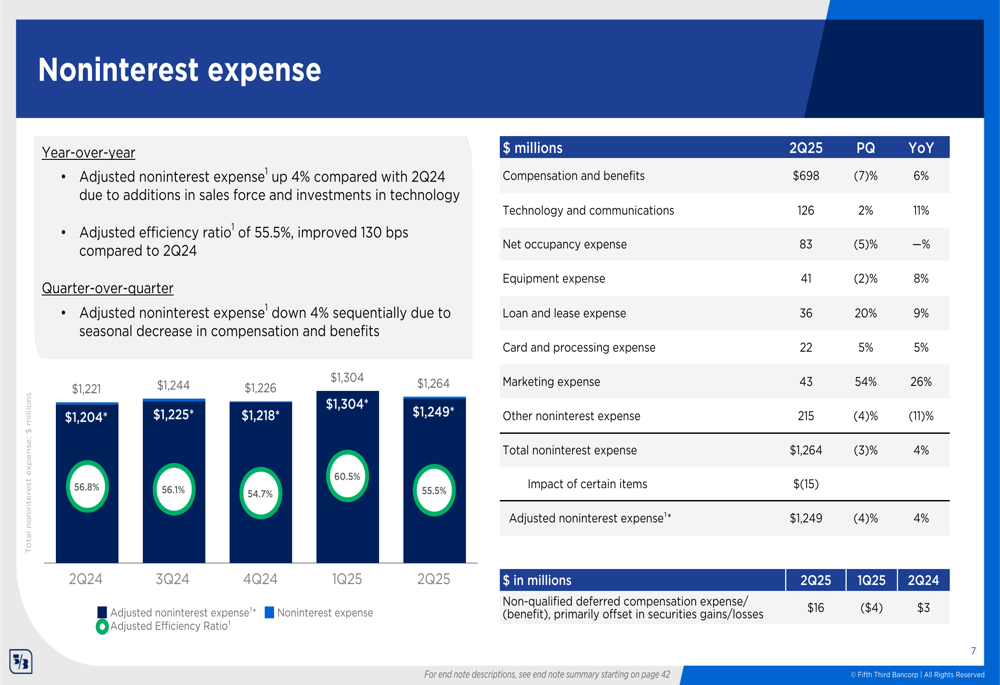Click the 2Q25 efficiency ratio circle 55.5%
The height and width of the screenshot is (685, 1000).
pos(434,490)
